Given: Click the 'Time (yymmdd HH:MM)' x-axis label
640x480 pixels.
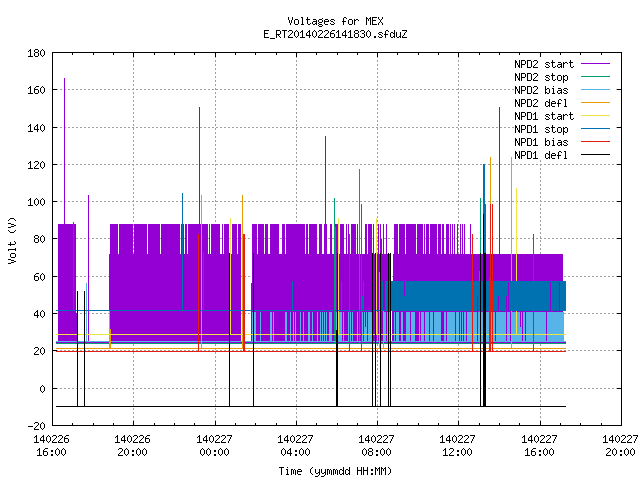Looking at the screenshot, I should click(335, 471).
